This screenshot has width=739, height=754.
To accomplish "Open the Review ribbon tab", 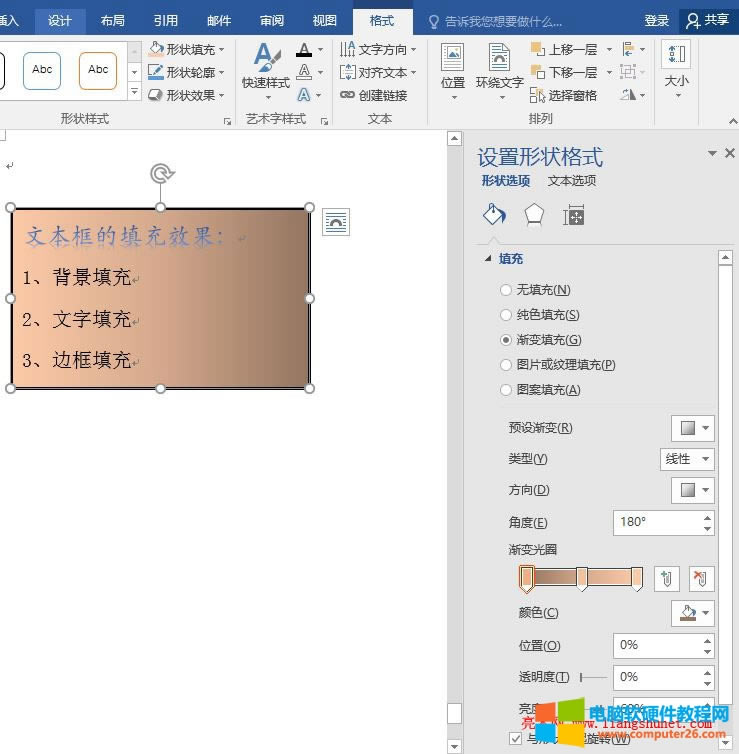I will [x=271, y=20].
